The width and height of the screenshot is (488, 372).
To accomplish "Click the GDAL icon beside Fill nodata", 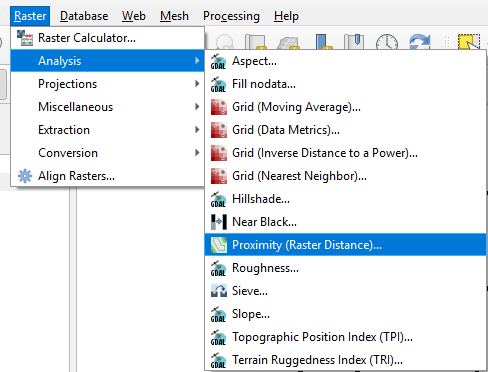I will tap(218, 84).
